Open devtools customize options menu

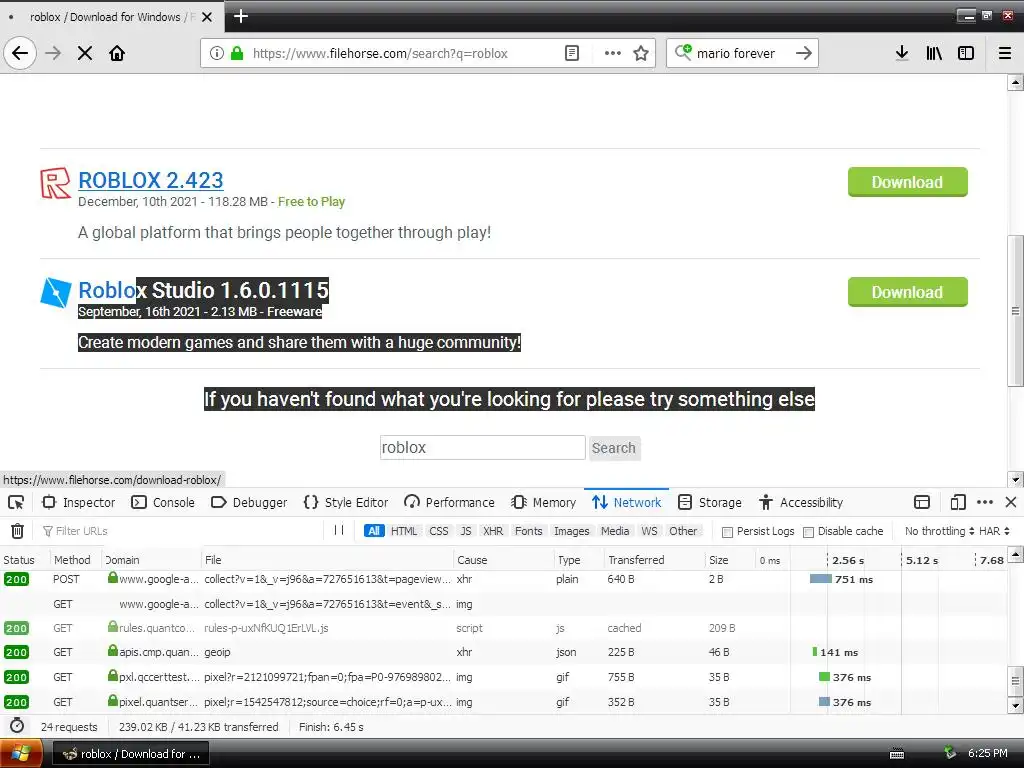point(985,502)
